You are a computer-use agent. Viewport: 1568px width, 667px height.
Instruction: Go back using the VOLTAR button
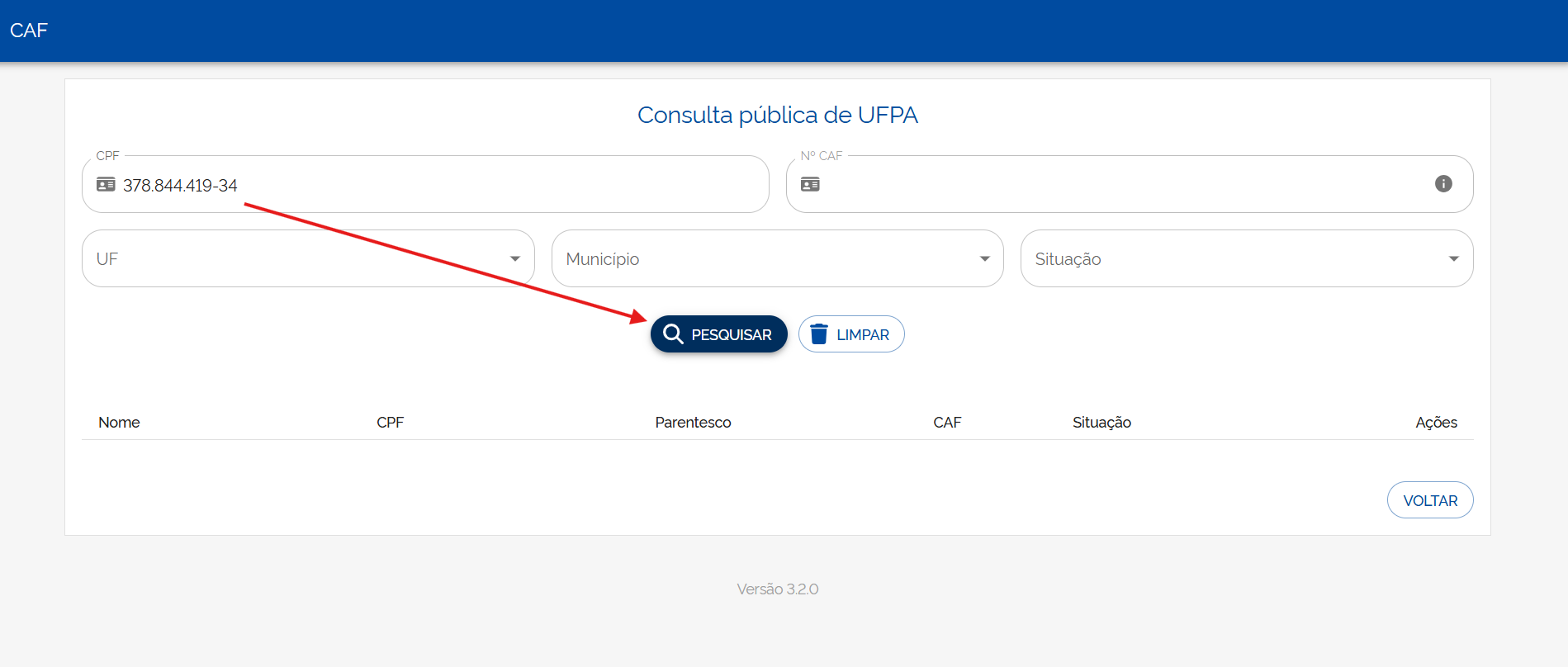coord(1429,500)
